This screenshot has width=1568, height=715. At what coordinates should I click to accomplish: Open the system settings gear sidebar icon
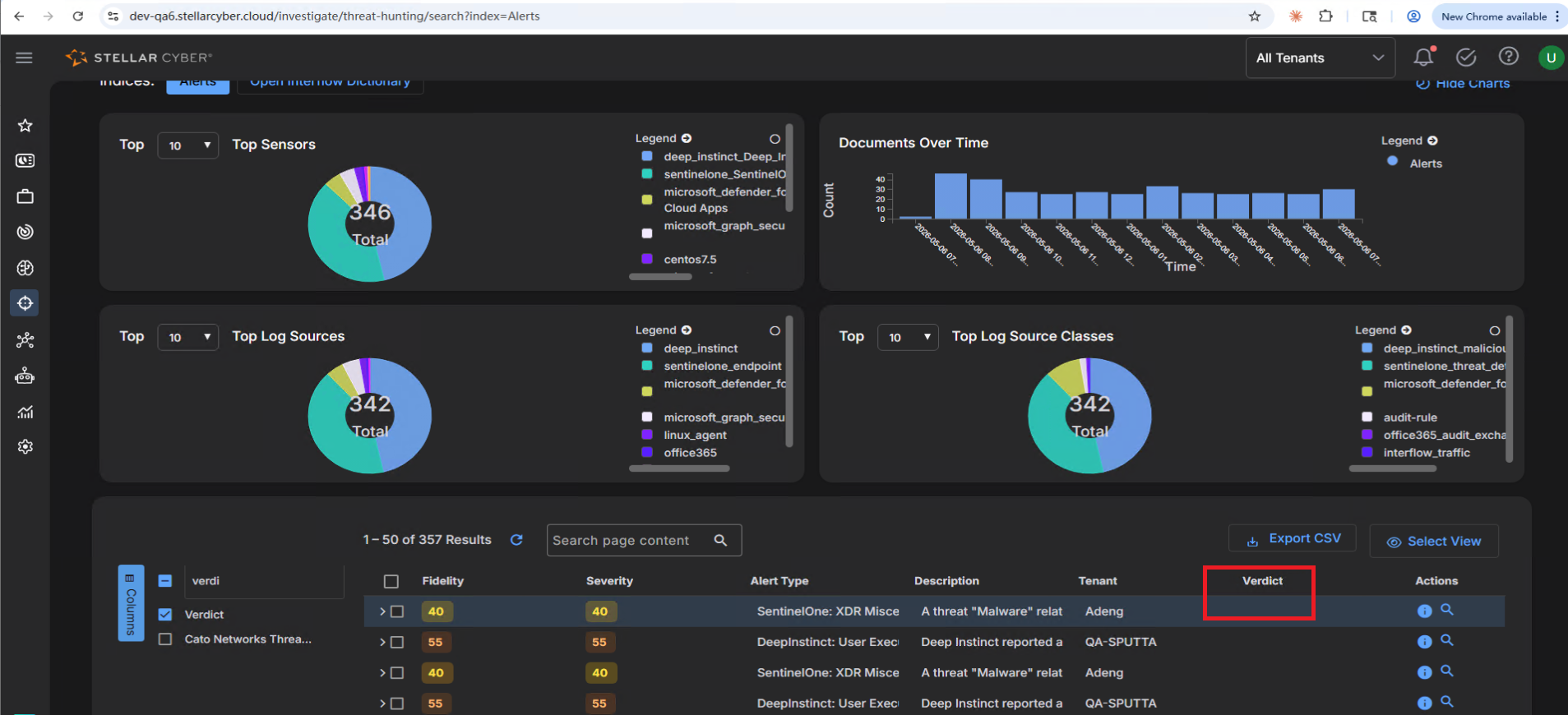tap(25, 446)
